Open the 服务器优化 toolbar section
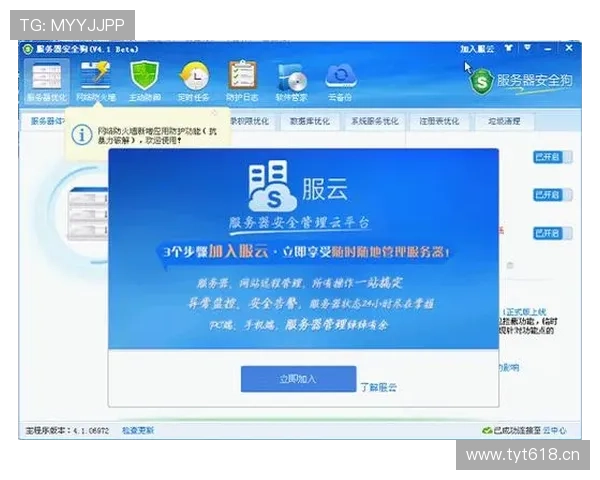Screen dimensions: 600x480 point(46,81)
